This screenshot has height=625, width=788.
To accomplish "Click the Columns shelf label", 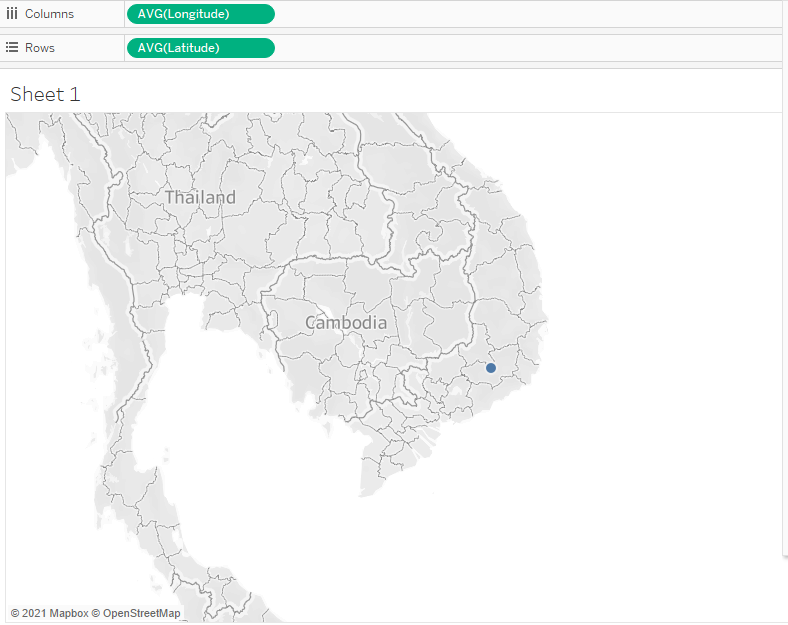I will pos(49,14).
